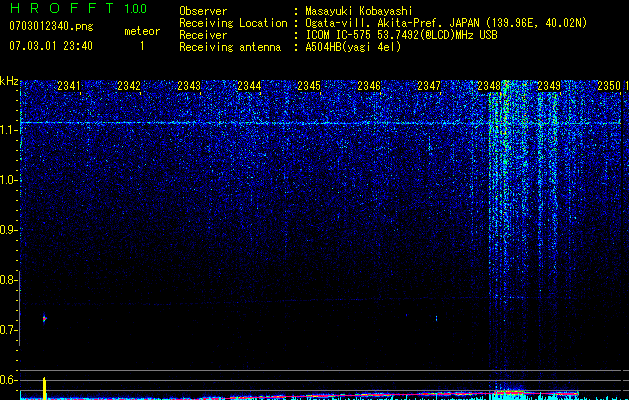Click the 1.0 kHz axis tick label
The width and height of the screenshot is (629, 400).
(8, 180)
